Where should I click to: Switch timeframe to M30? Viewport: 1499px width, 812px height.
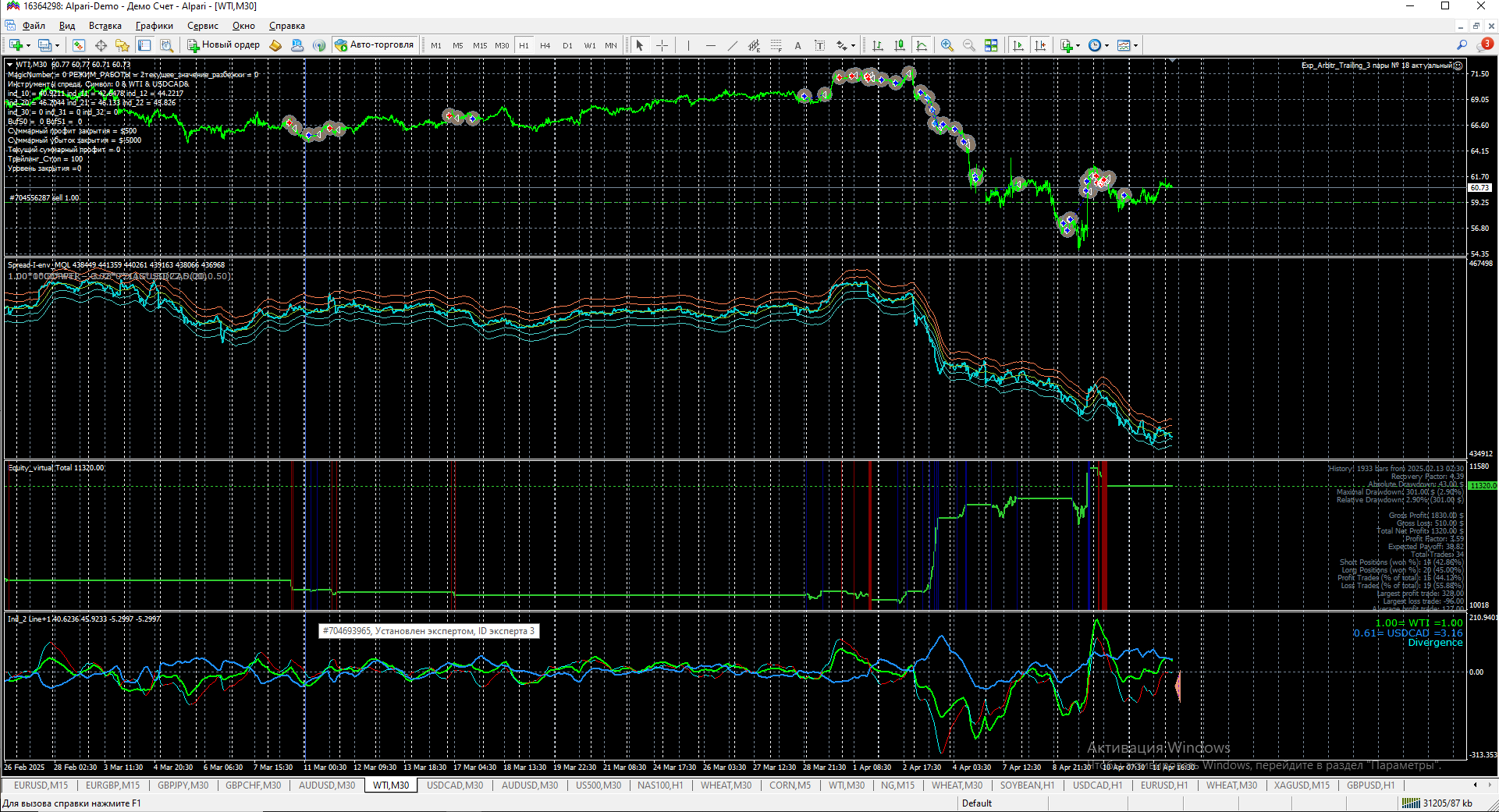(x=502, y=45)
